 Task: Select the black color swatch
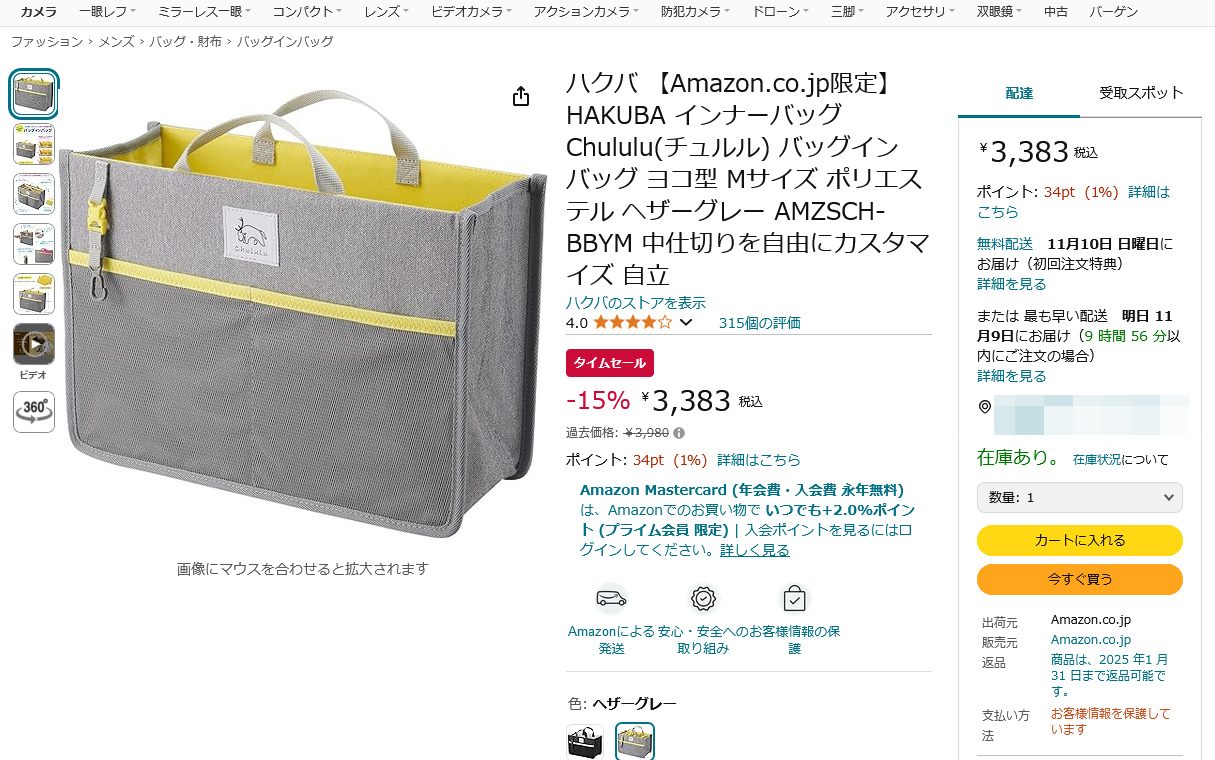pos(585,742)
